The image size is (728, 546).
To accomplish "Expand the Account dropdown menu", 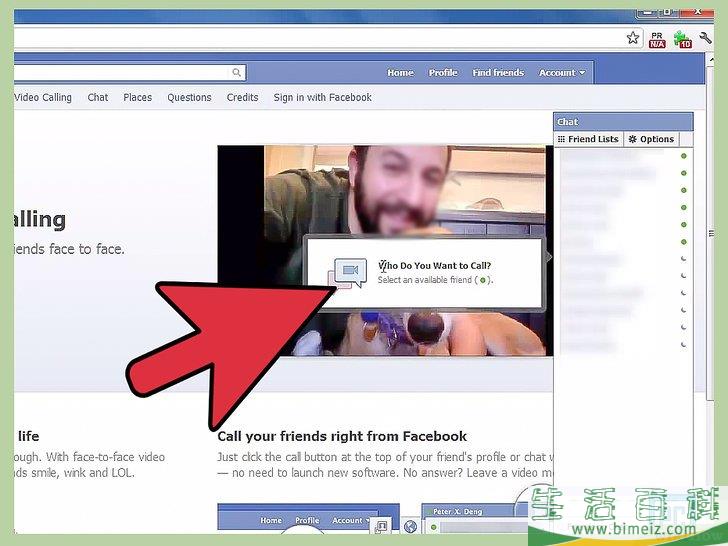I will click(562, 73).
